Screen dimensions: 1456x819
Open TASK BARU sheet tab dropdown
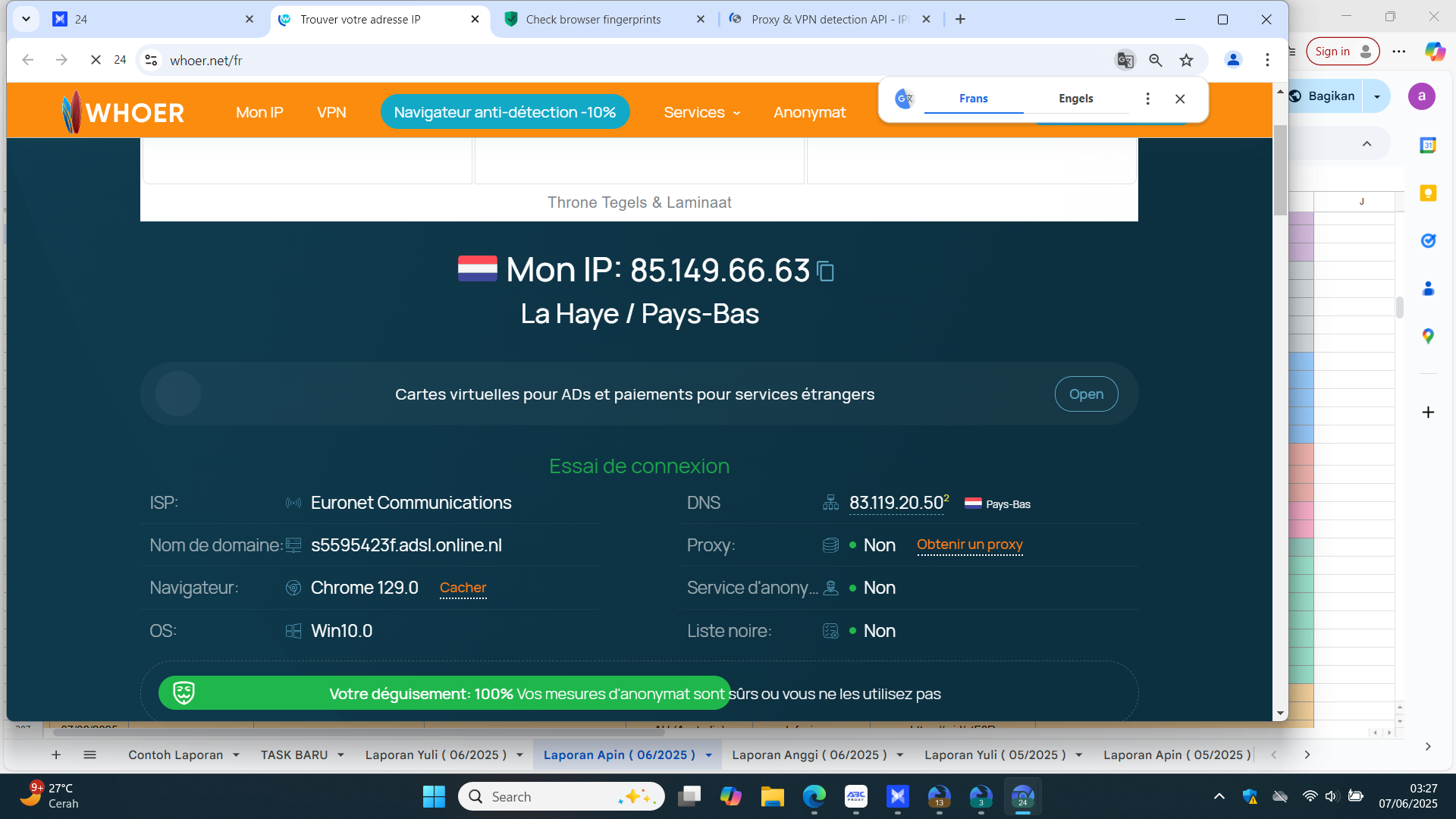[340, 755]
